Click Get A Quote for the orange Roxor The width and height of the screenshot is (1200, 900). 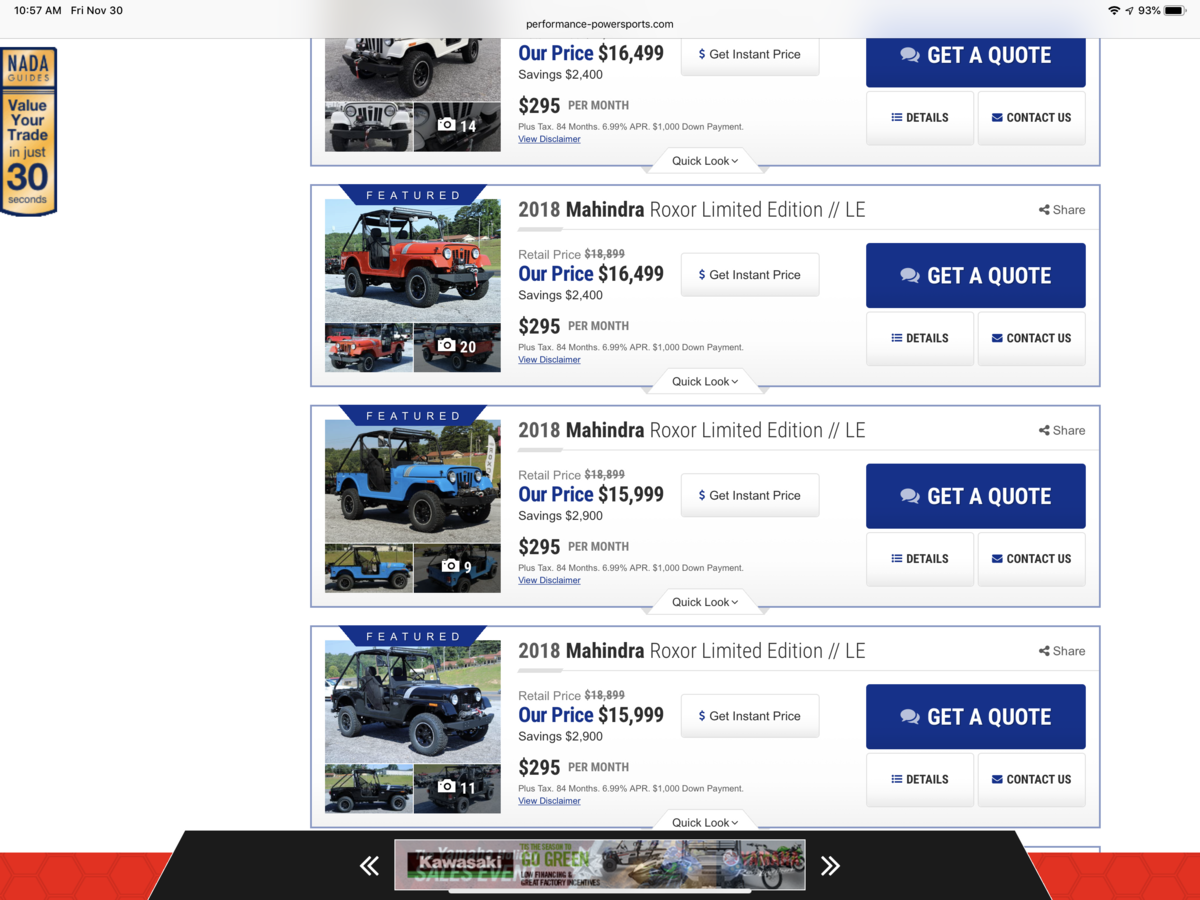click(x=975, y=276)
